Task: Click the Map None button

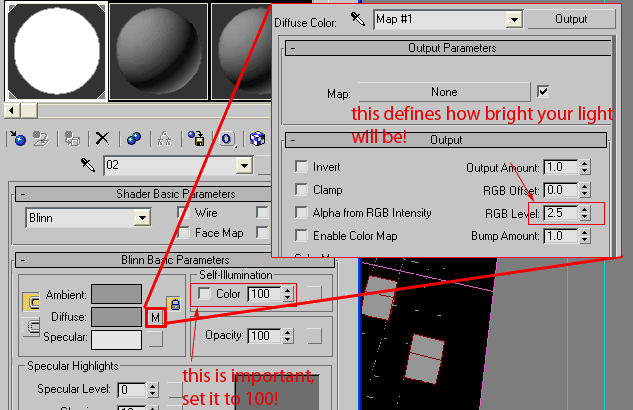Action: pyautogui.click(x=444, y=92)
